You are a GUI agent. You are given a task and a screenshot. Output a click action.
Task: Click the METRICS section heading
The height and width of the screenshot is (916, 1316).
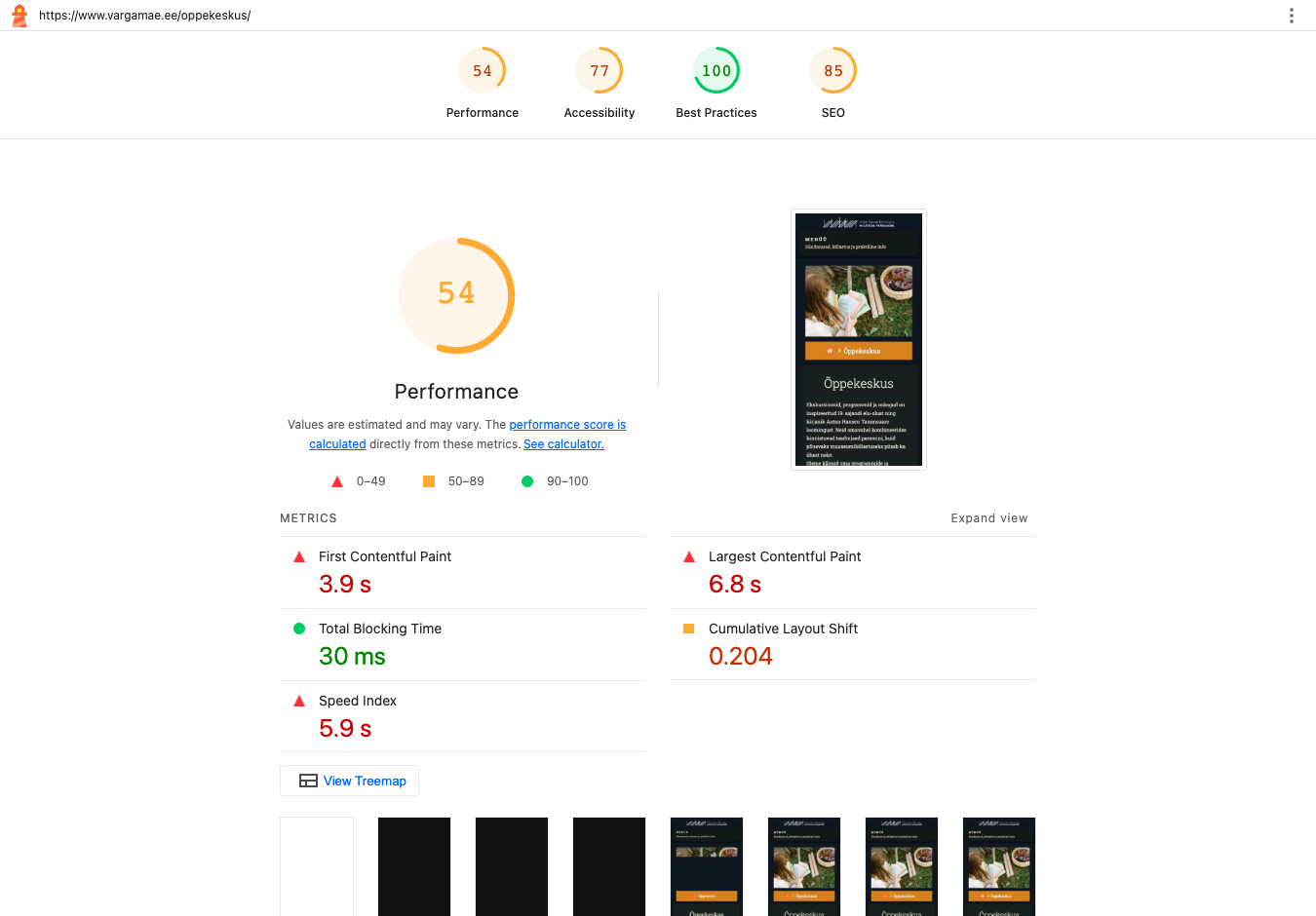308,518
